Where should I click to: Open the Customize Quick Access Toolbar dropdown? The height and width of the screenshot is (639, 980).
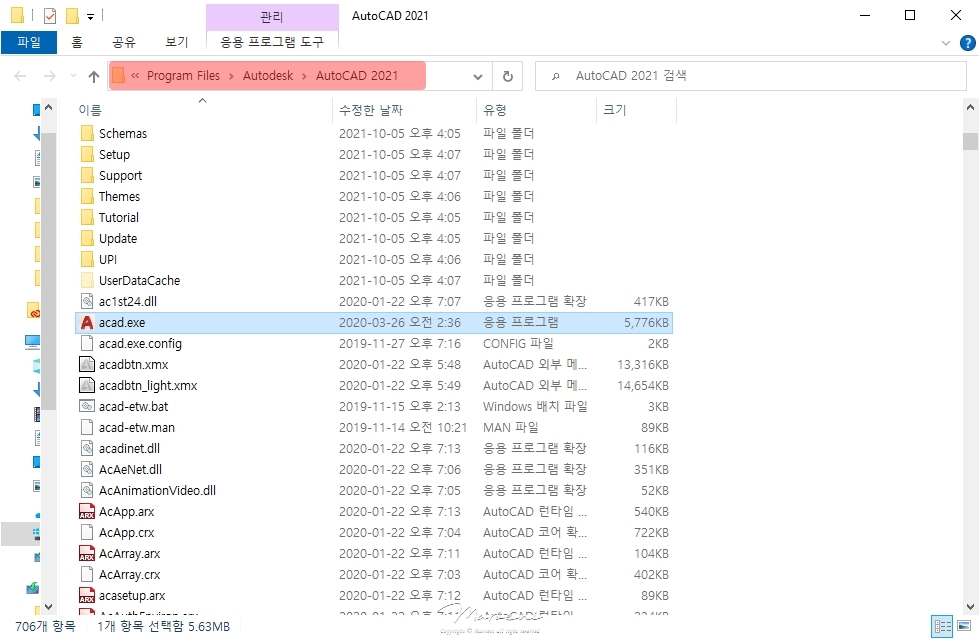[90, 17]
